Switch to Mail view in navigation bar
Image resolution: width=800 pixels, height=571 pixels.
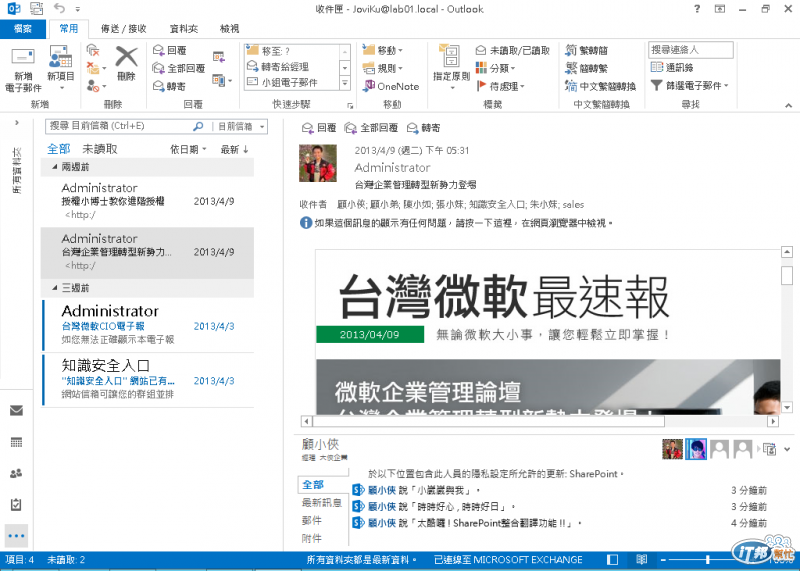tap(16, 410)
